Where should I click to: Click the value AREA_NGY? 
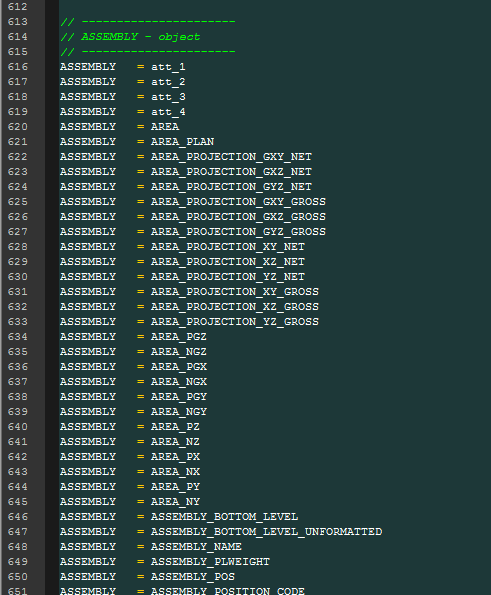click(x=179, y=412)
